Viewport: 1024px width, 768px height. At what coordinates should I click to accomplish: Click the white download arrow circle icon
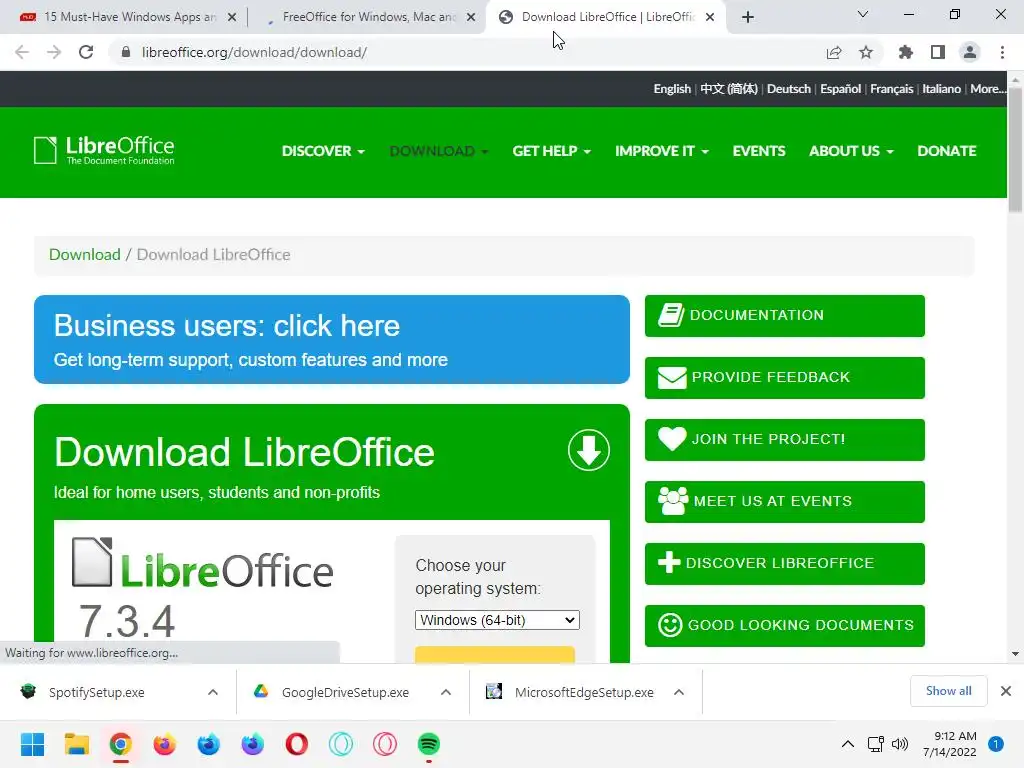(588, 450)
